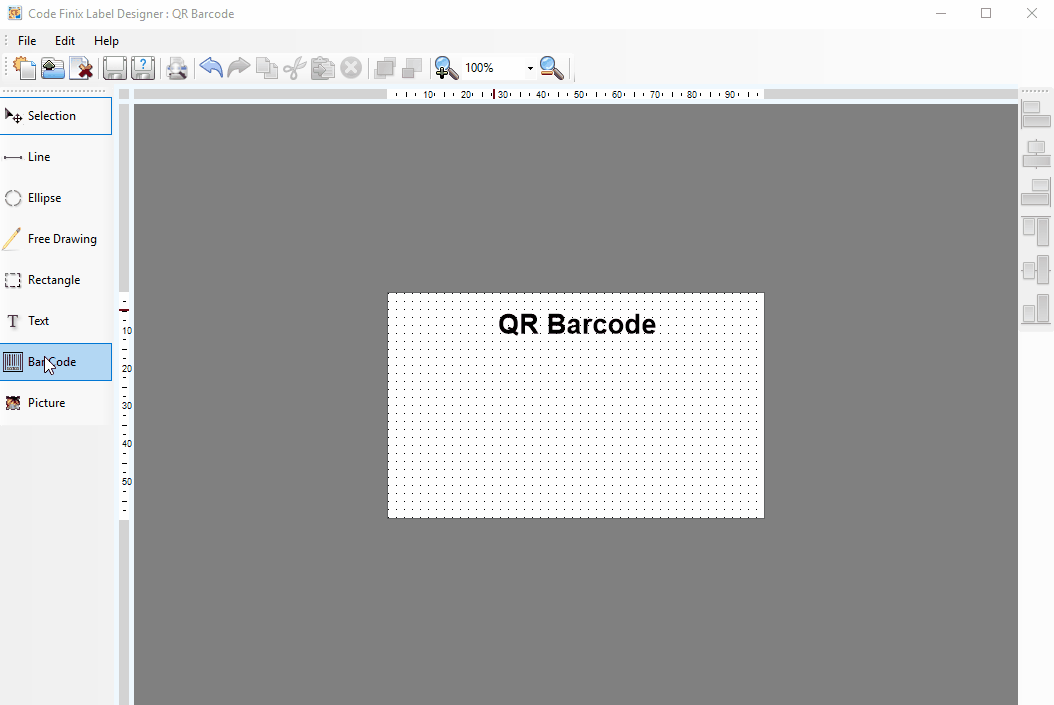Click the Zoom Out magnifier
Screen dimensions: 1054x705
point(551,68)
